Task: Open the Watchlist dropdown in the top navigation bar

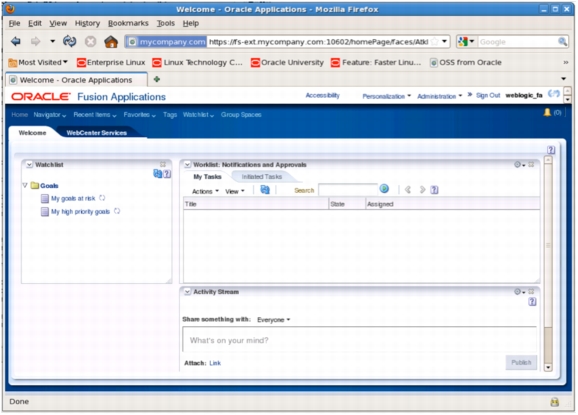Action: 198,115
